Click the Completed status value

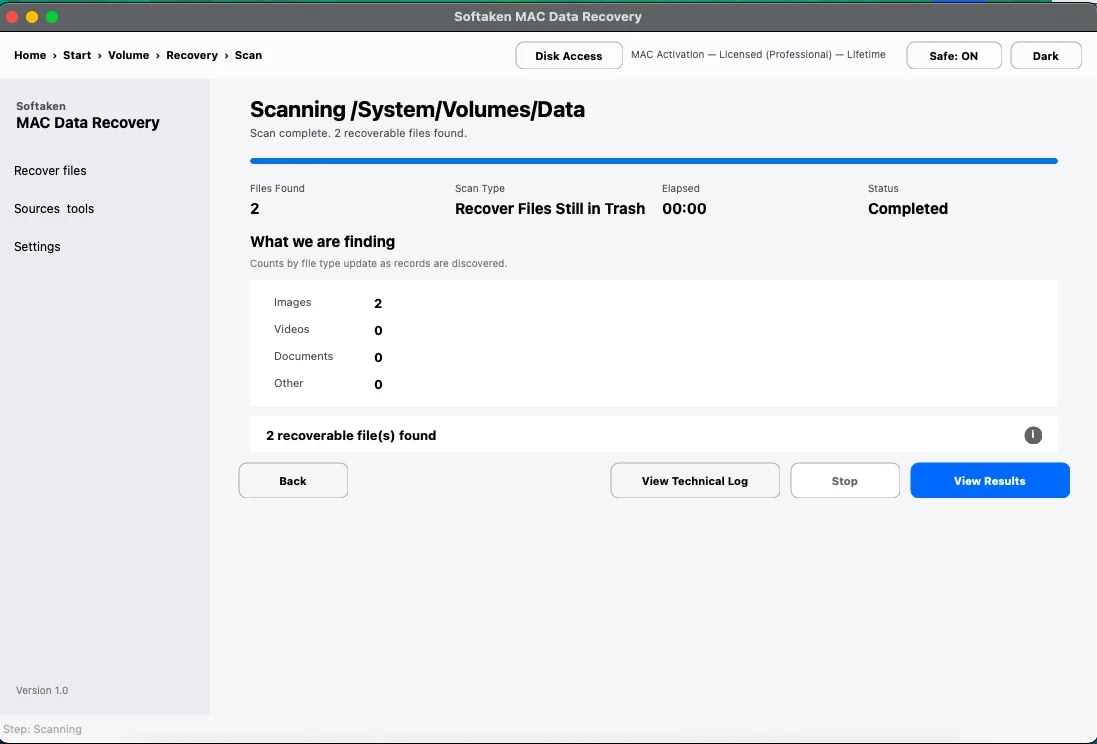pos(907,209)
